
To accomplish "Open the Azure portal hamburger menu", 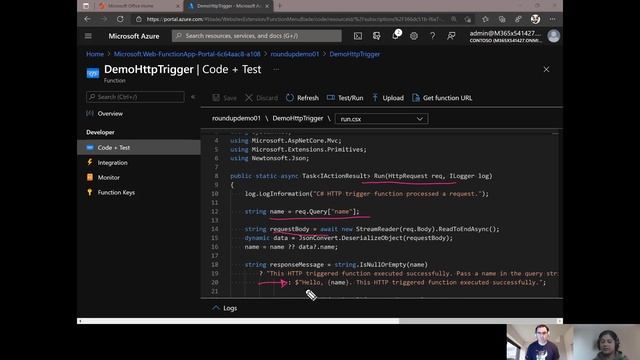I will (88, 36).
